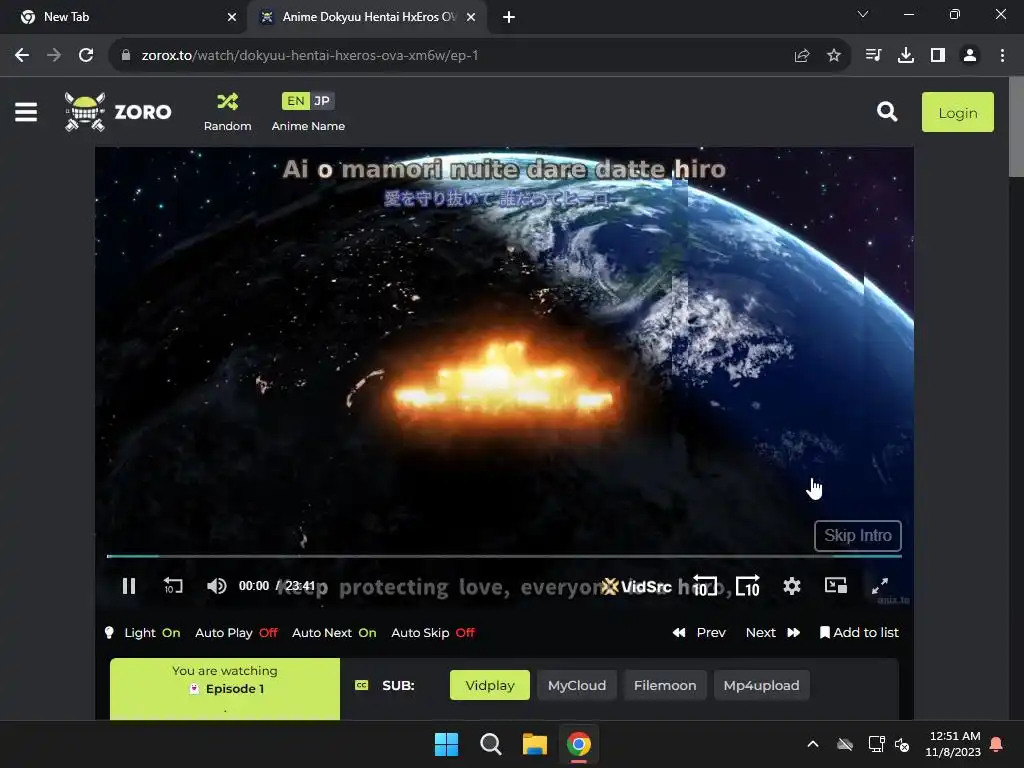Skip forward 10 seconds

click(x=748, y=586)
